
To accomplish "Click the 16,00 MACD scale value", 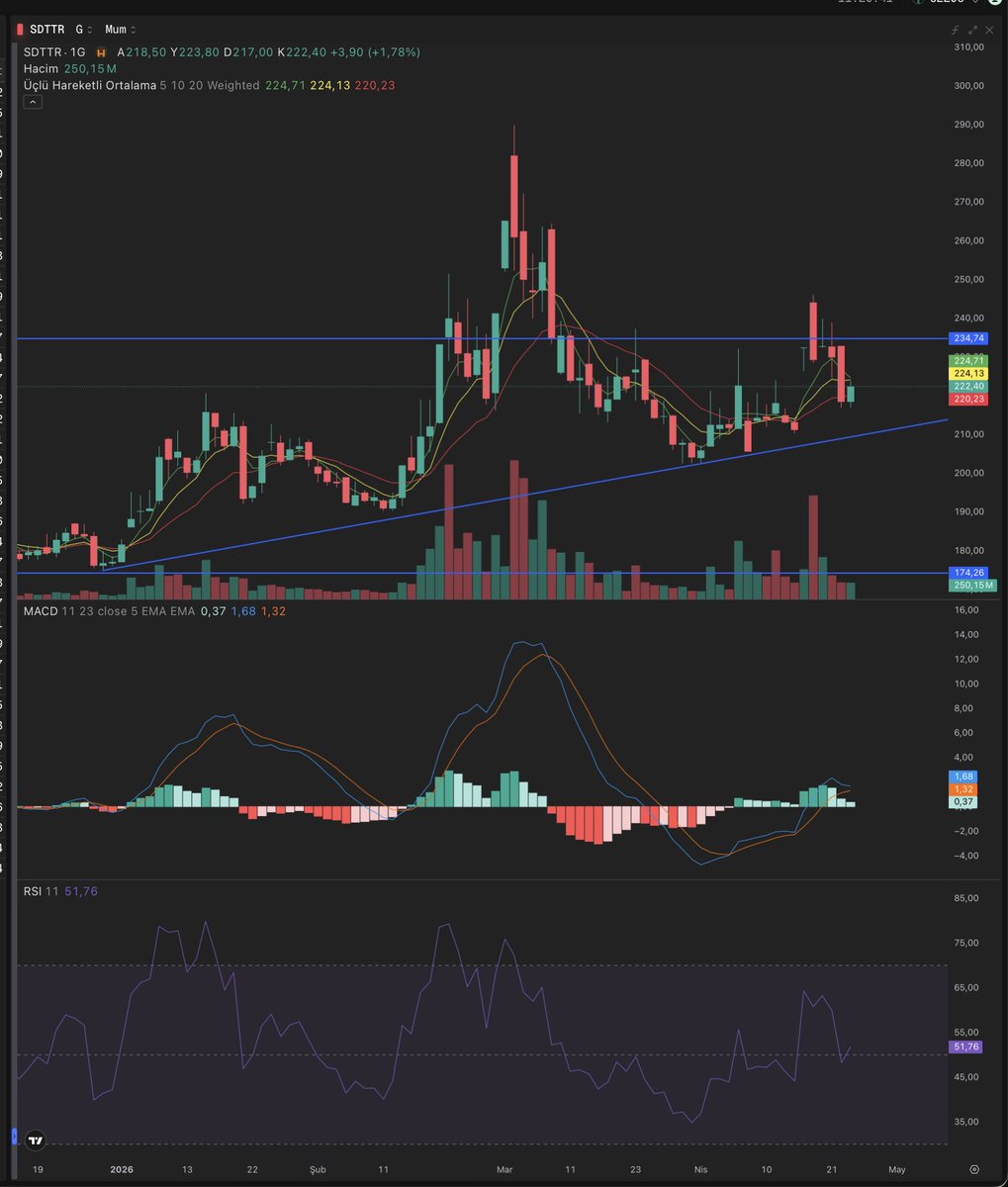I will (968, 610).
